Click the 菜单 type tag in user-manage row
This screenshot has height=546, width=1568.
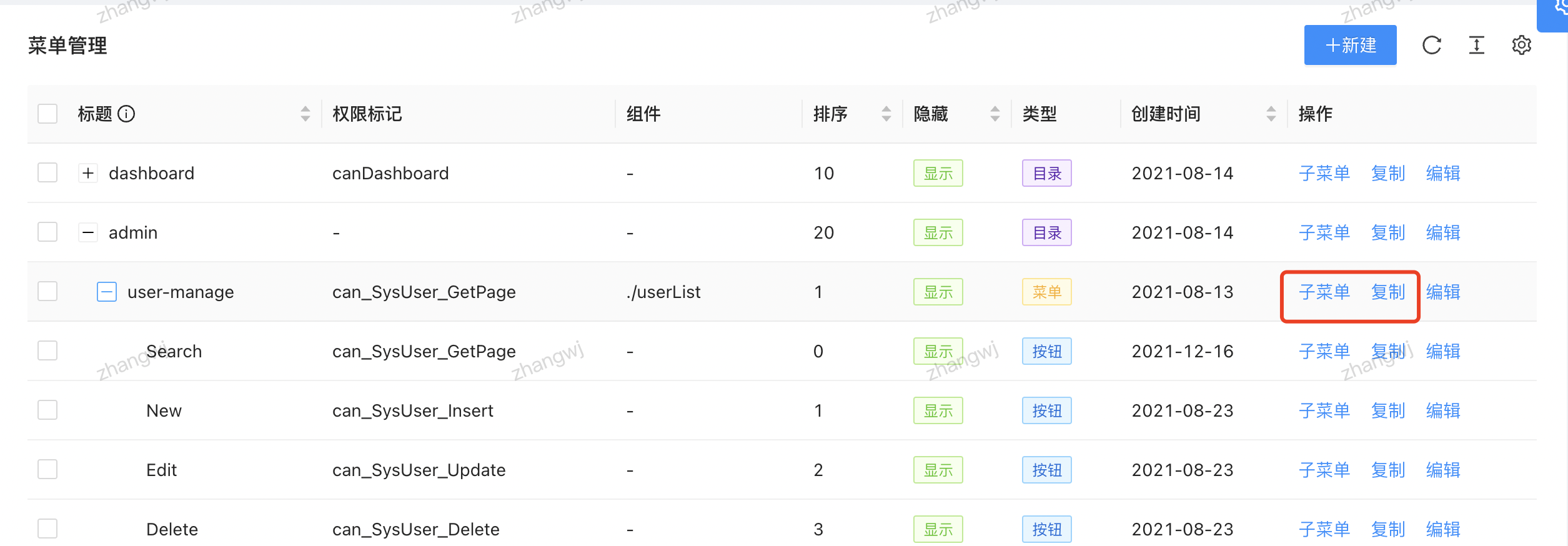(x=1047, y=292)
